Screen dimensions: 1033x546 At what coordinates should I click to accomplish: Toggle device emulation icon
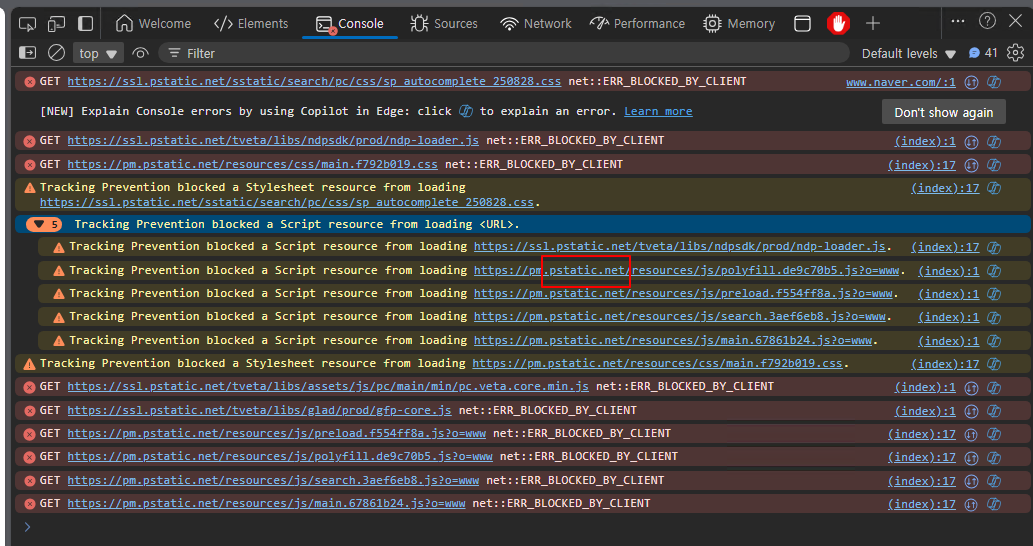click(57, 24)
